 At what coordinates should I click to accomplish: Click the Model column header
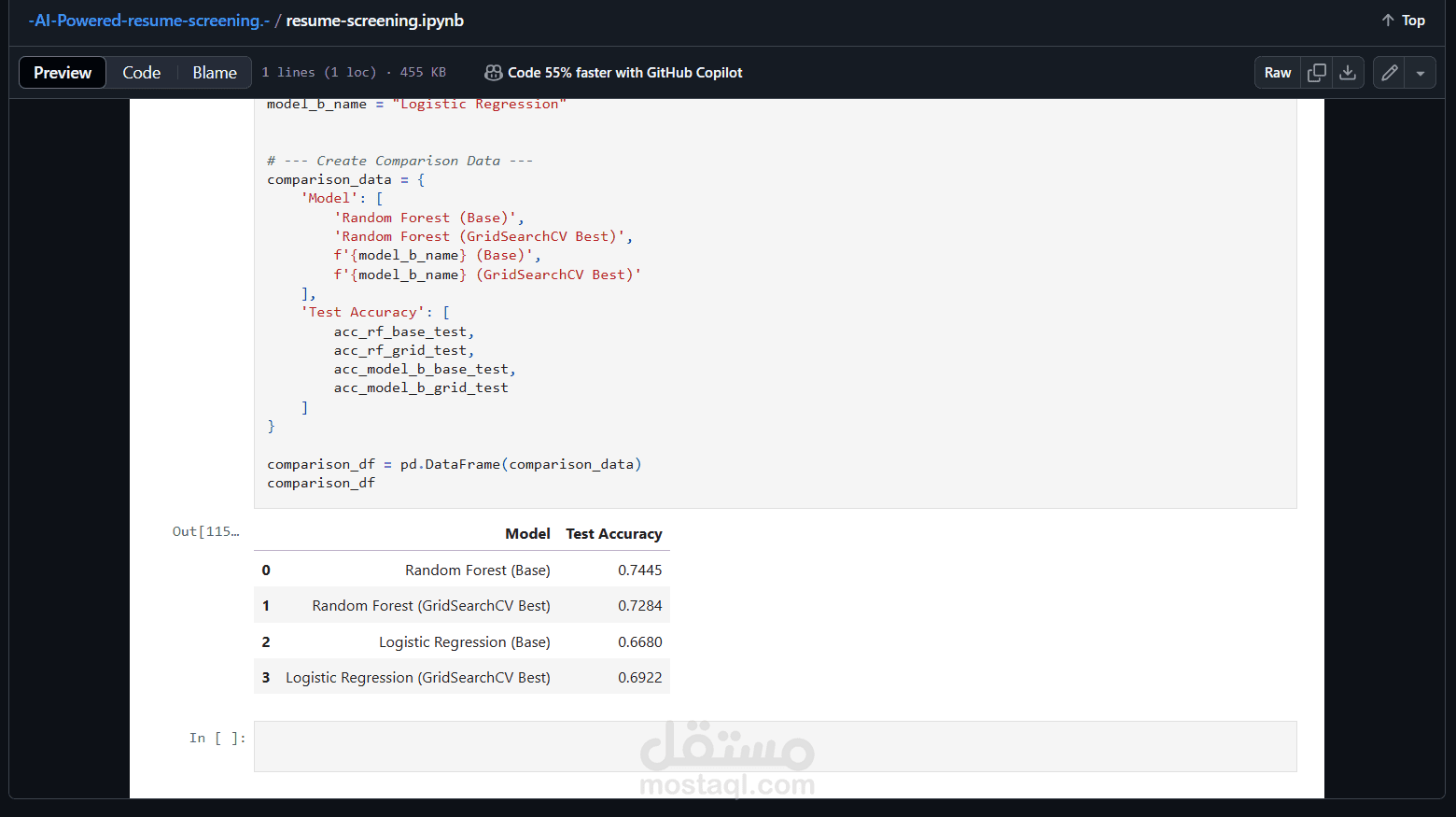click(x=527, y=534)
